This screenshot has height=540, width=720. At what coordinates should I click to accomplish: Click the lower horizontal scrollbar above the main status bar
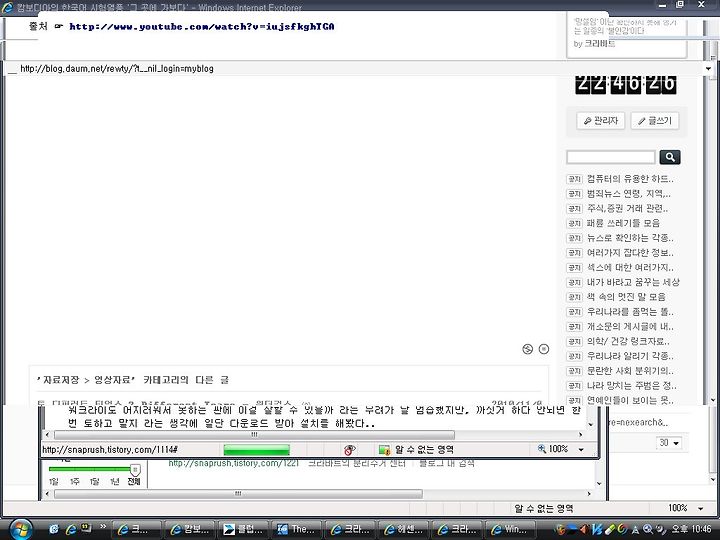pos(238,494)
